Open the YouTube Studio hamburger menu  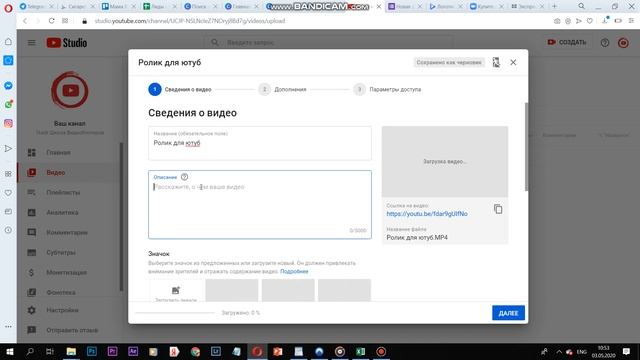[x=31, y=42]
